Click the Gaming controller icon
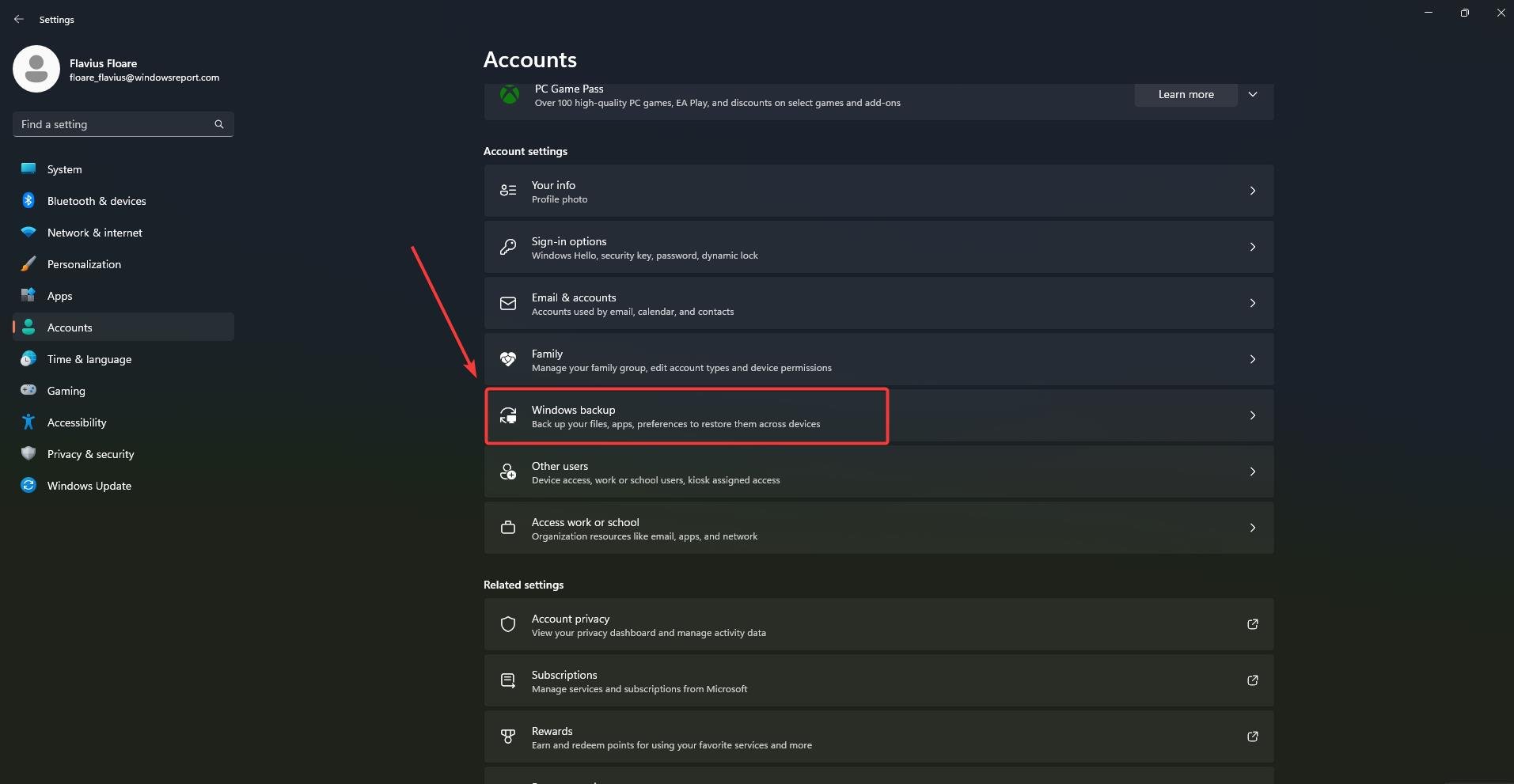Viewport: 1514px width, 784px height. tap(28, 390)
